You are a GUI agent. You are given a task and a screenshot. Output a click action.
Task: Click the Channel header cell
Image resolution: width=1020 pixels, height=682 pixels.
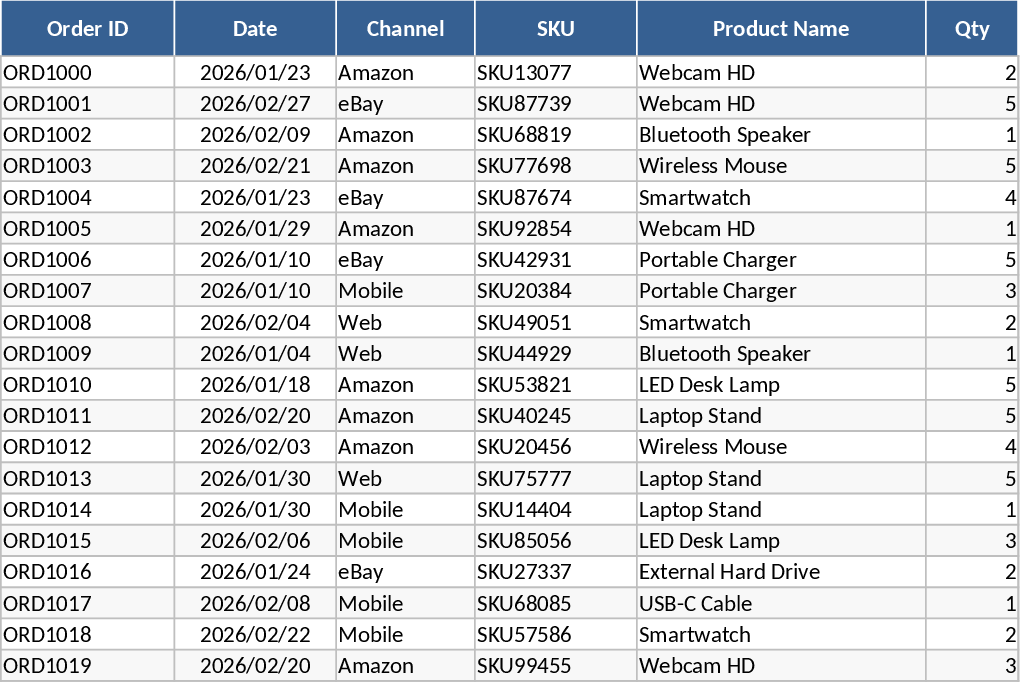tap(405, 29)
